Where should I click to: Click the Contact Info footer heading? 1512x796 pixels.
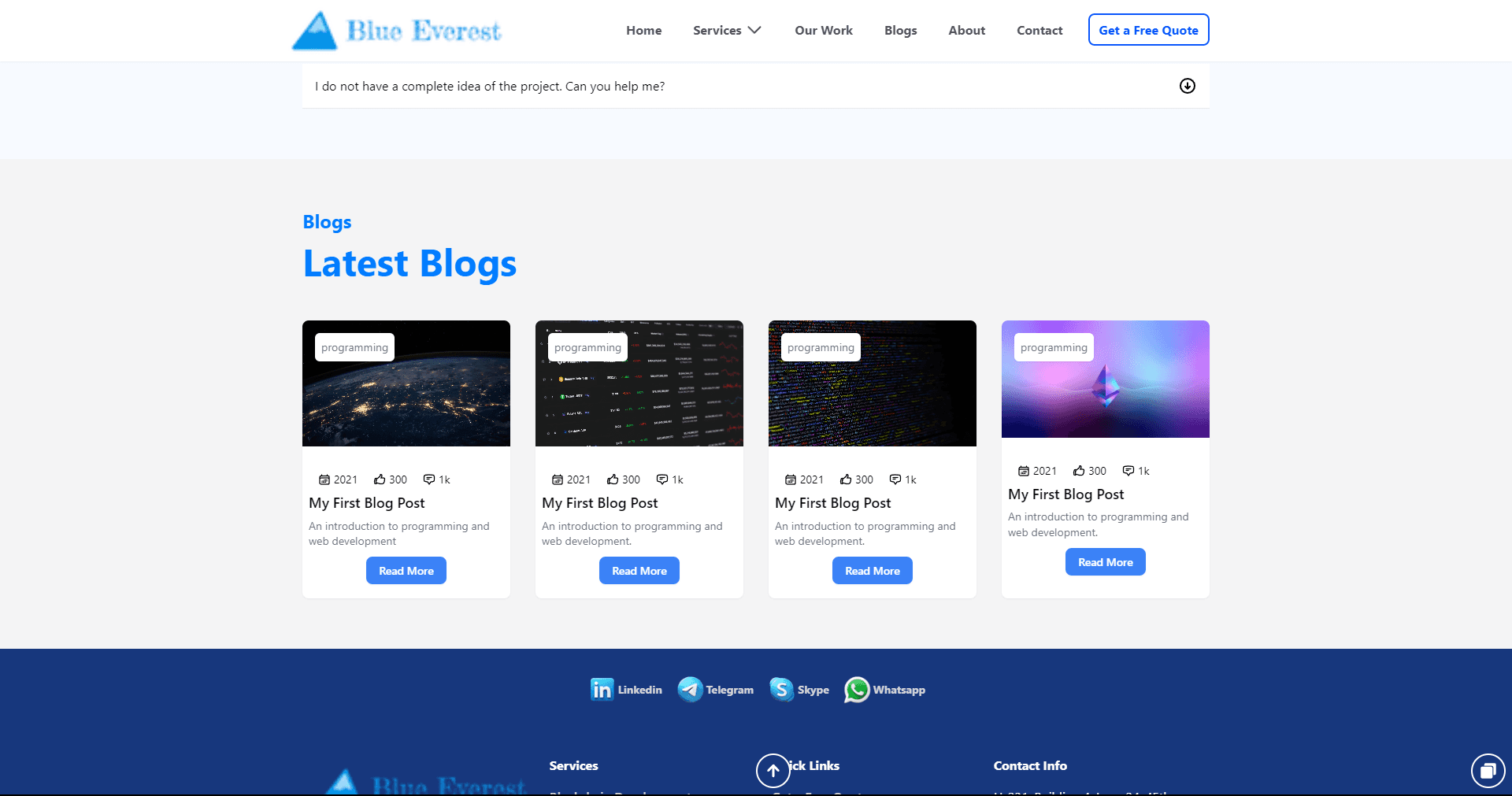point(1030,766)
